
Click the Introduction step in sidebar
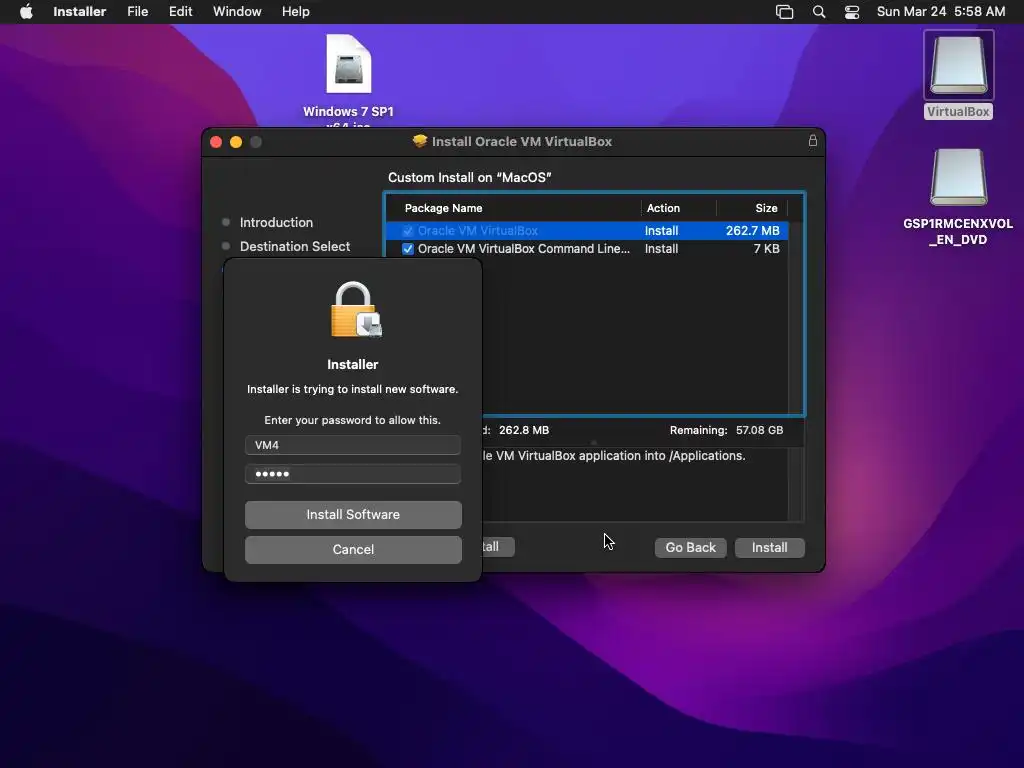(x=276, y=222)
